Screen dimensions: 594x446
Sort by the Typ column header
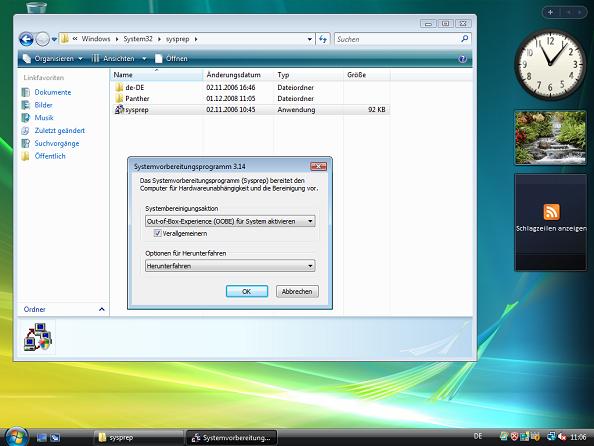[x=308, y=75]
